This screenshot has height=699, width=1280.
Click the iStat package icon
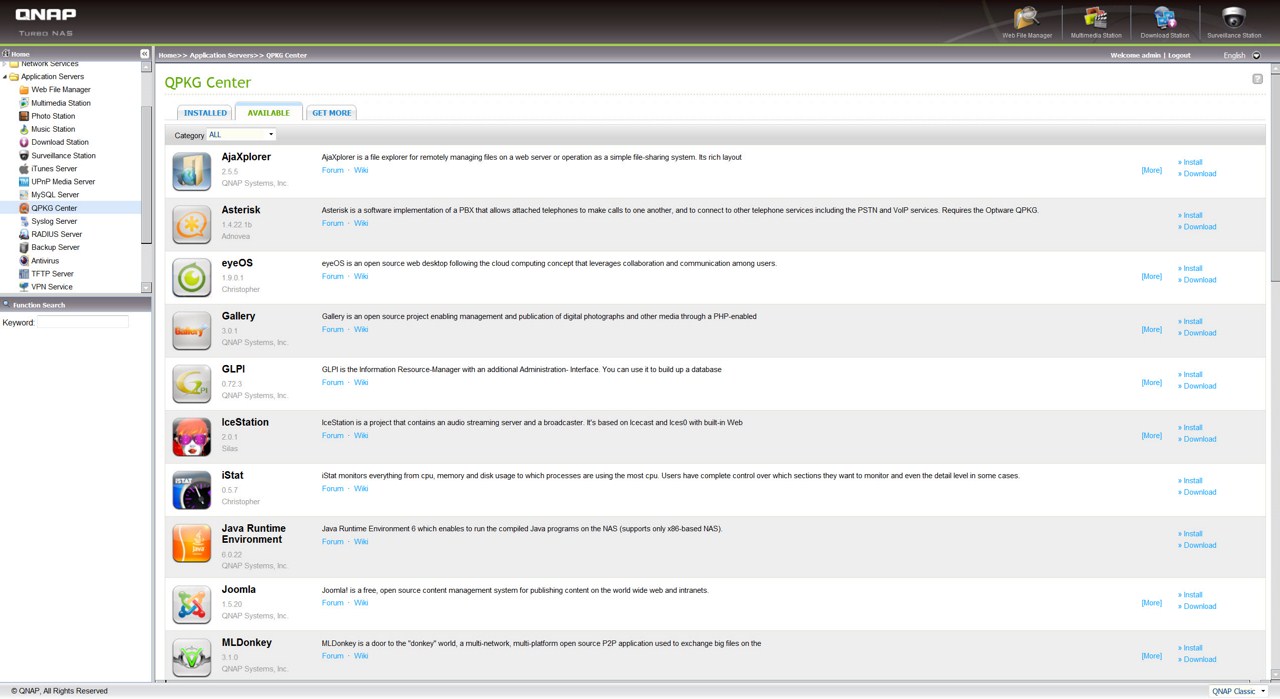(x=191, y=489)
